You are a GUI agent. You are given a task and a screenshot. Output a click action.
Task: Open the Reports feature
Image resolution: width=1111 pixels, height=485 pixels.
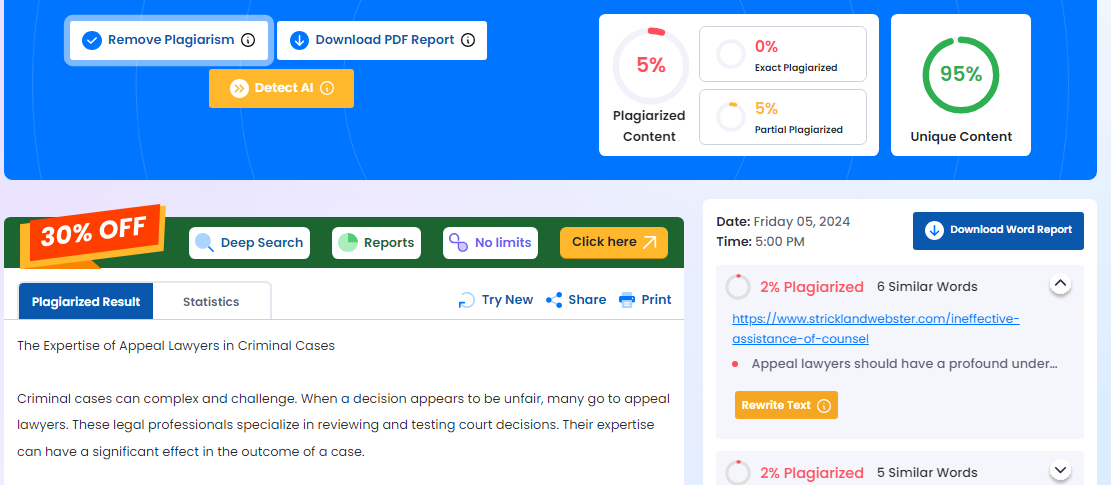coord(376,243)
